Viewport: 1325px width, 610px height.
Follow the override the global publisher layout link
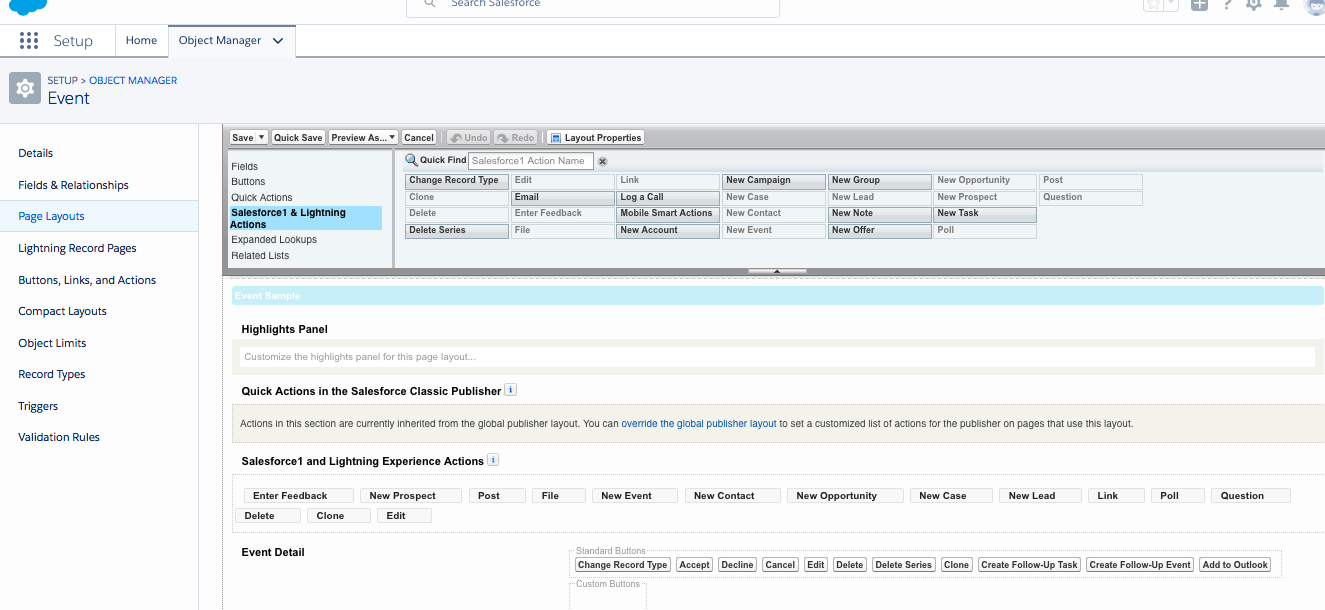click(699, 424)
